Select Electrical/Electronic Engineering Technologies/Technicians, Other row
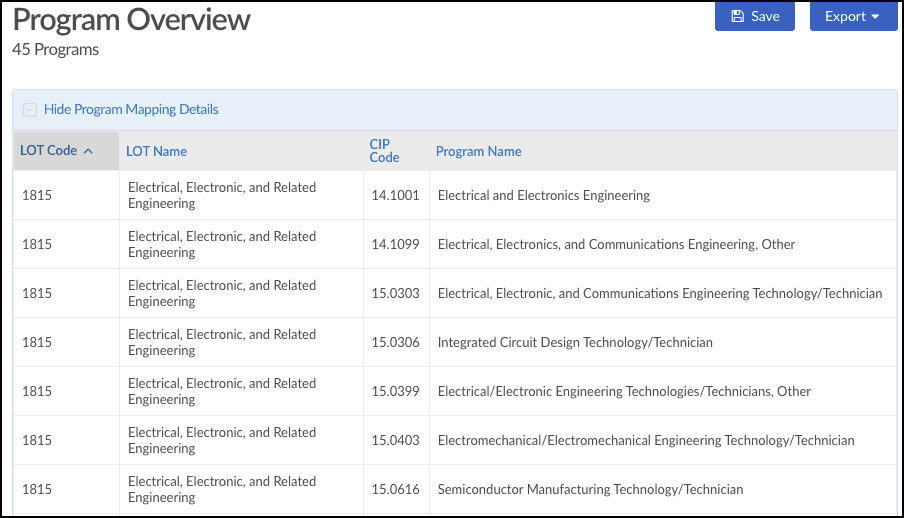The height and width of the screenshot is (518, 904). click(x=455, y=391)
